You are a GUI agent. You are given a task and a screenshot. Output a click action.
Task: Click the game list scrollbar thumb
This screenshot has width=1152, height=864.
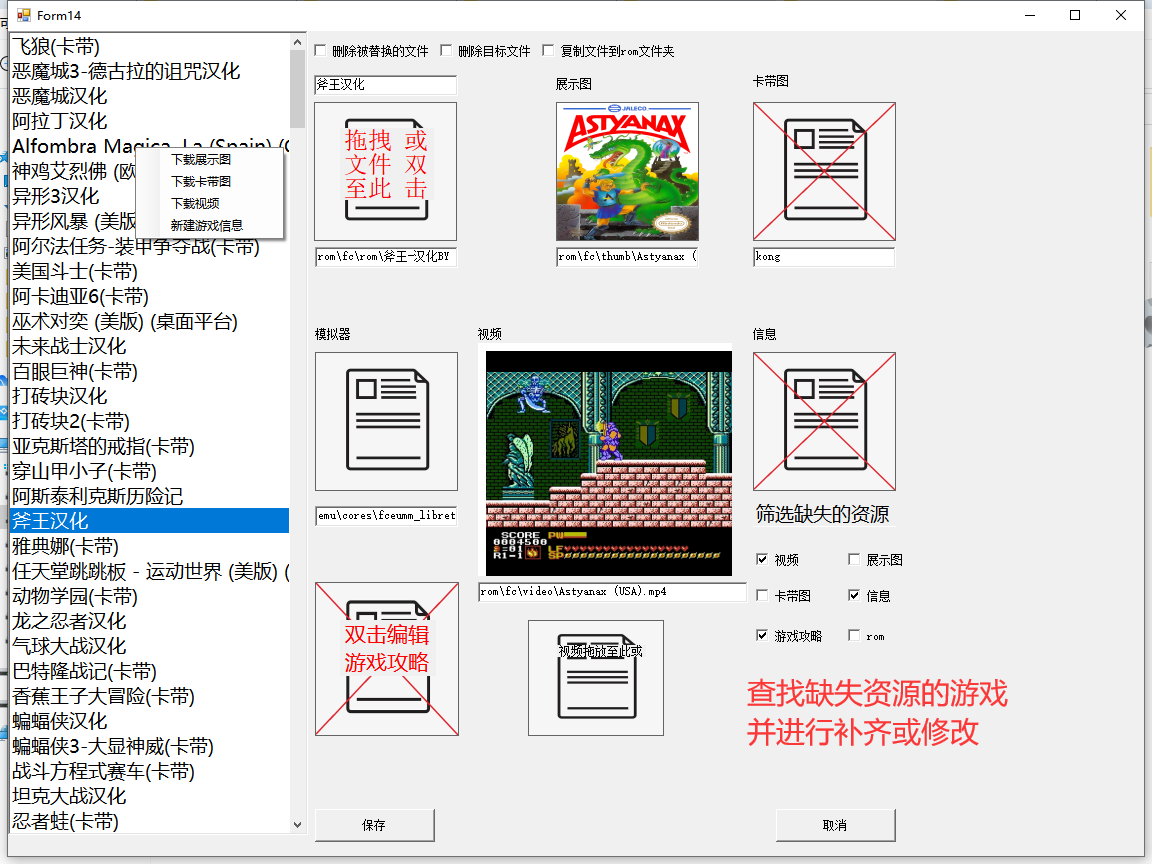[x=297, y=89]
